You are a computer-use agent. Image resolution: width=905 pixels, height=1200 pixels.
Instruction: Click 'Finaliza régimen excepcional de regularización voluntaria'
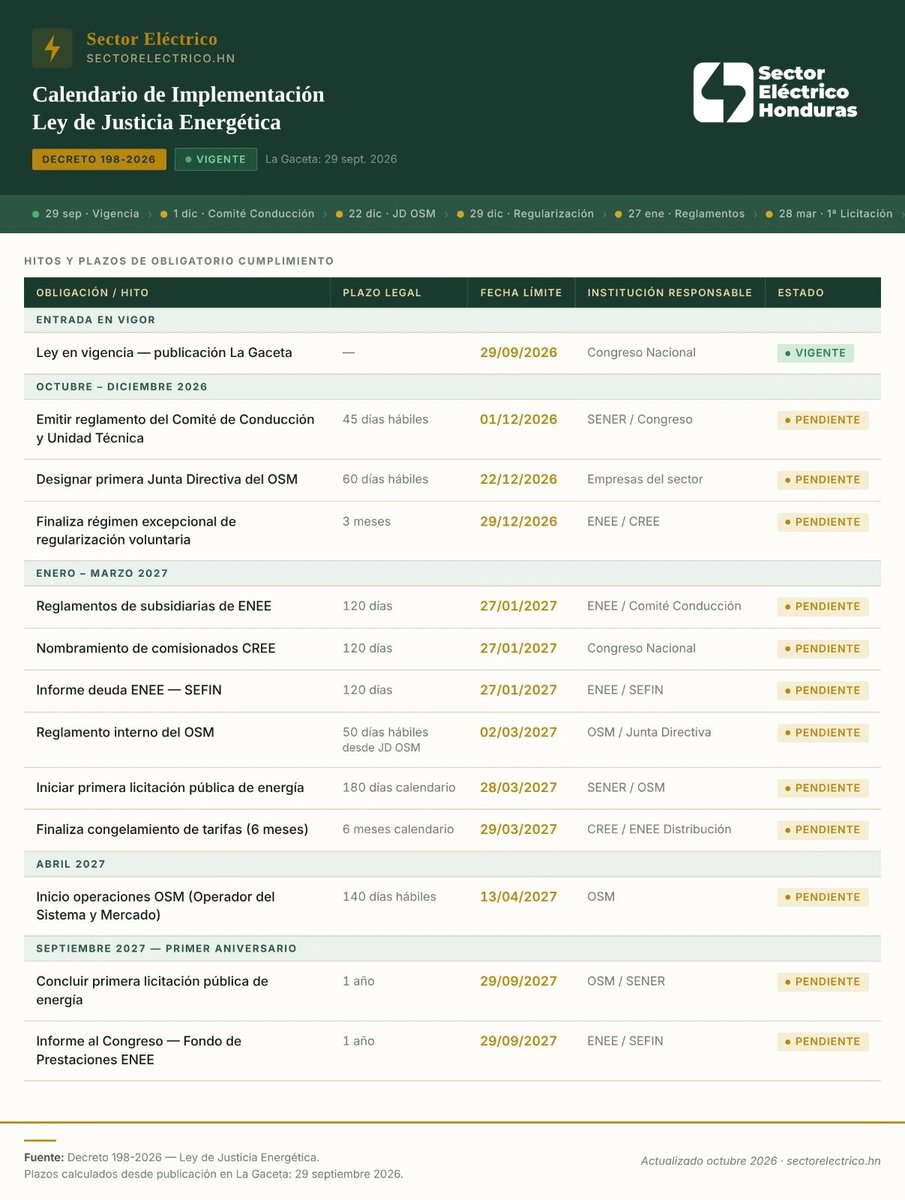tap(136, 531)
